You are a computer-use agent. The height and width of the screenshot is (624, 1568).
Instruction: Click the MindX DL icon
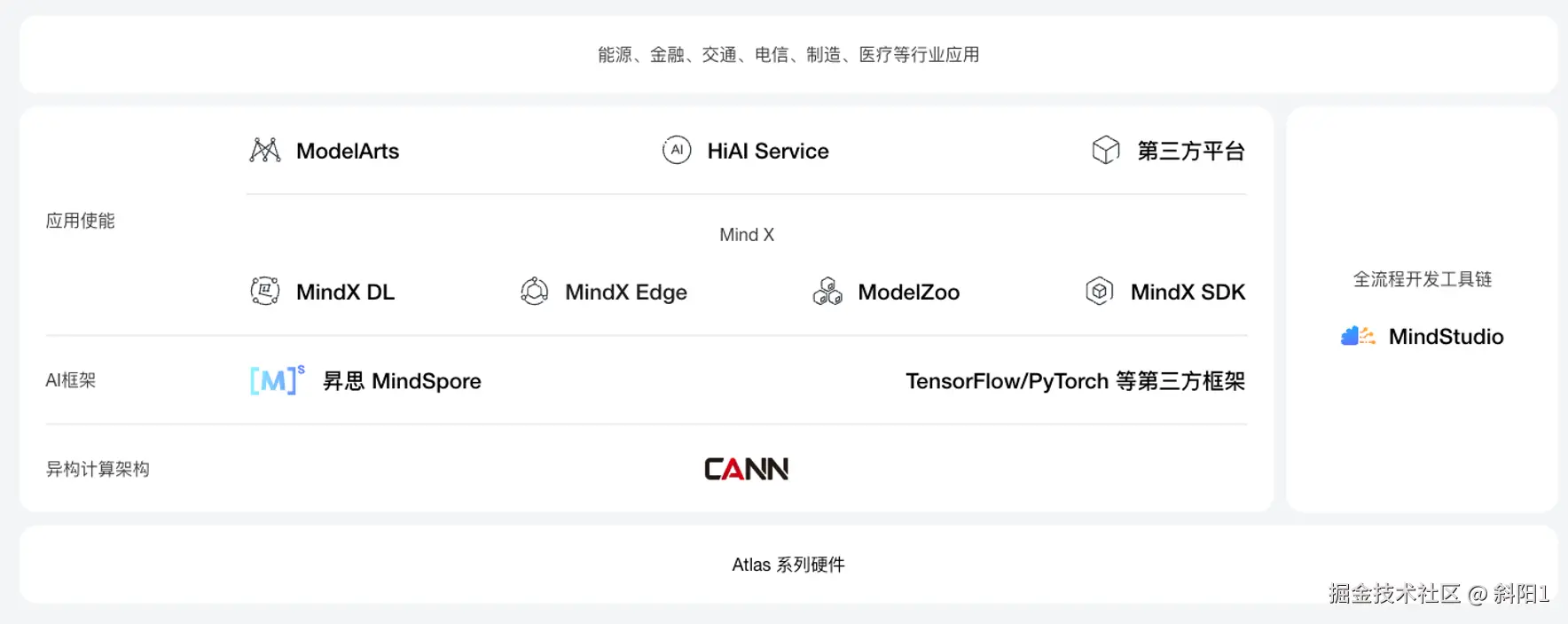pos(265,291)
